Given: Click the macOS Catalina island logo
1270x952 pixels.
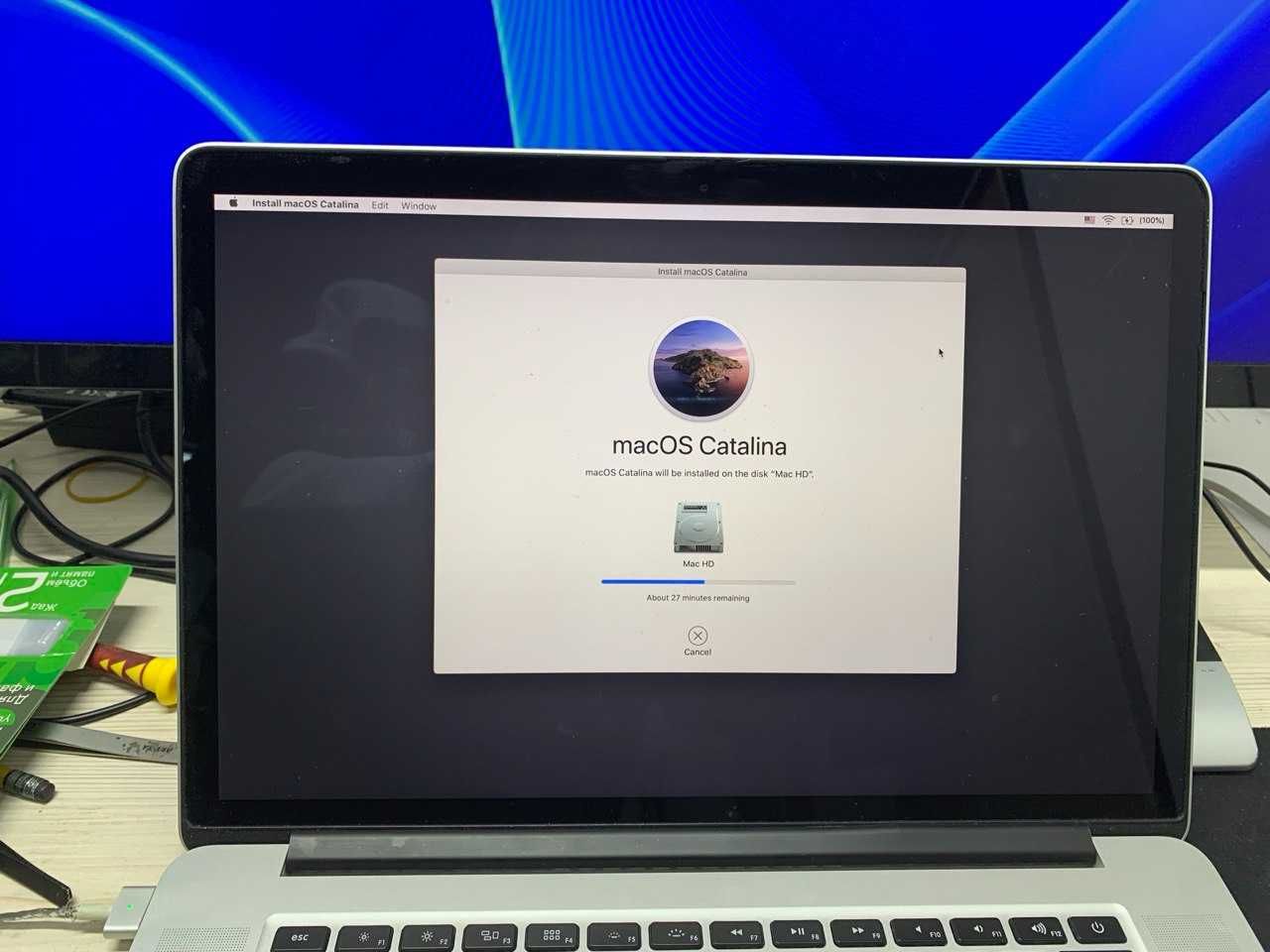Looking at the screenshot, I should tap(701, 368).
